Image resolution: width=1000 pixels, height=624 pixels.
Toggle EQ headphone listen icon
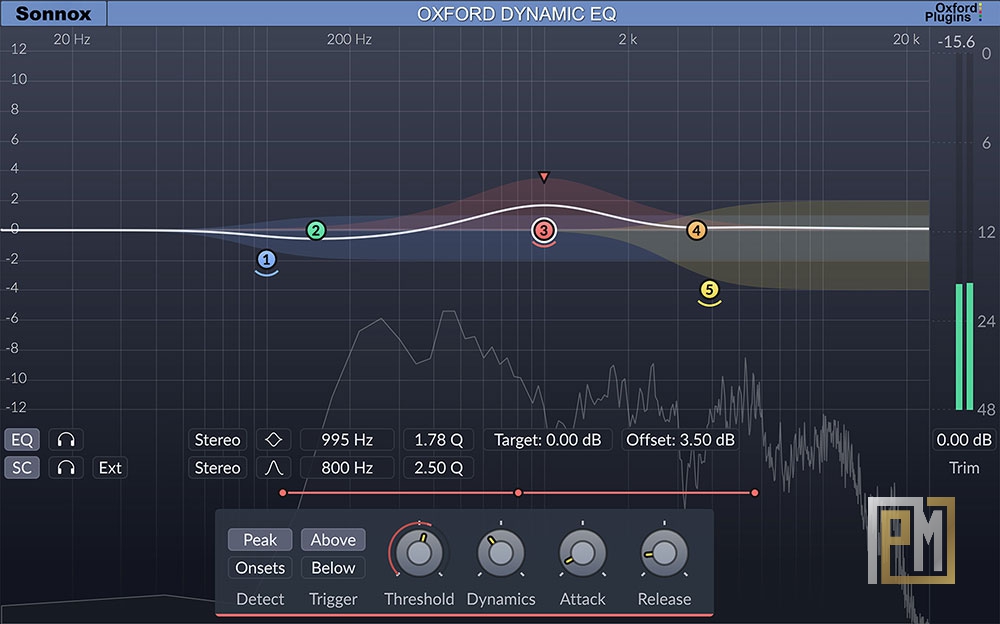click(66, 440)
